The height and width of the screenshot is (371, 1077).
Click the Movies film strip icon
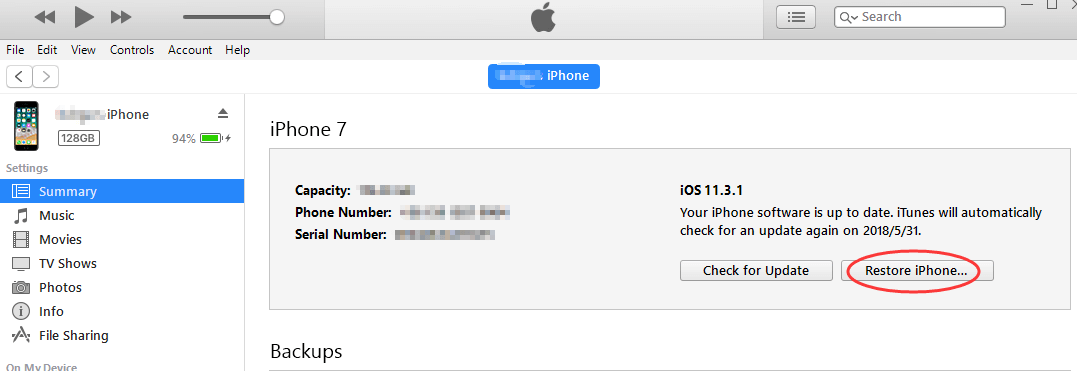(x=21, y=240)
